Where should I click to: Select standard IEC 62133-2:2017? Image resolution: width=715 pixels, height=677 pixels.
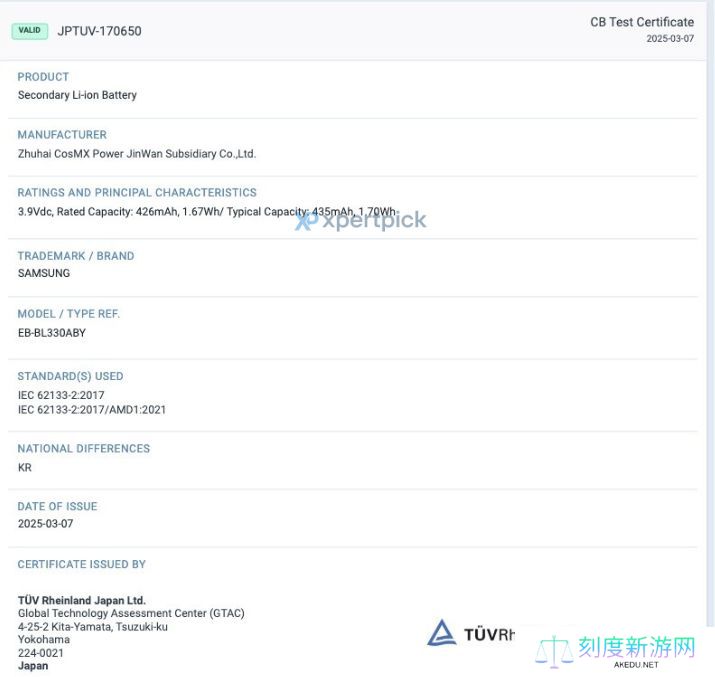tap(61, 395)
